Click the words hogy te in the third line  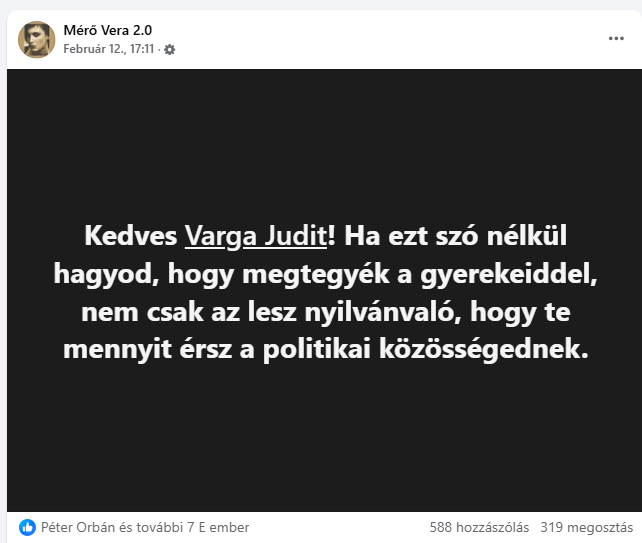pyautogui.click(x=520, y=312)
